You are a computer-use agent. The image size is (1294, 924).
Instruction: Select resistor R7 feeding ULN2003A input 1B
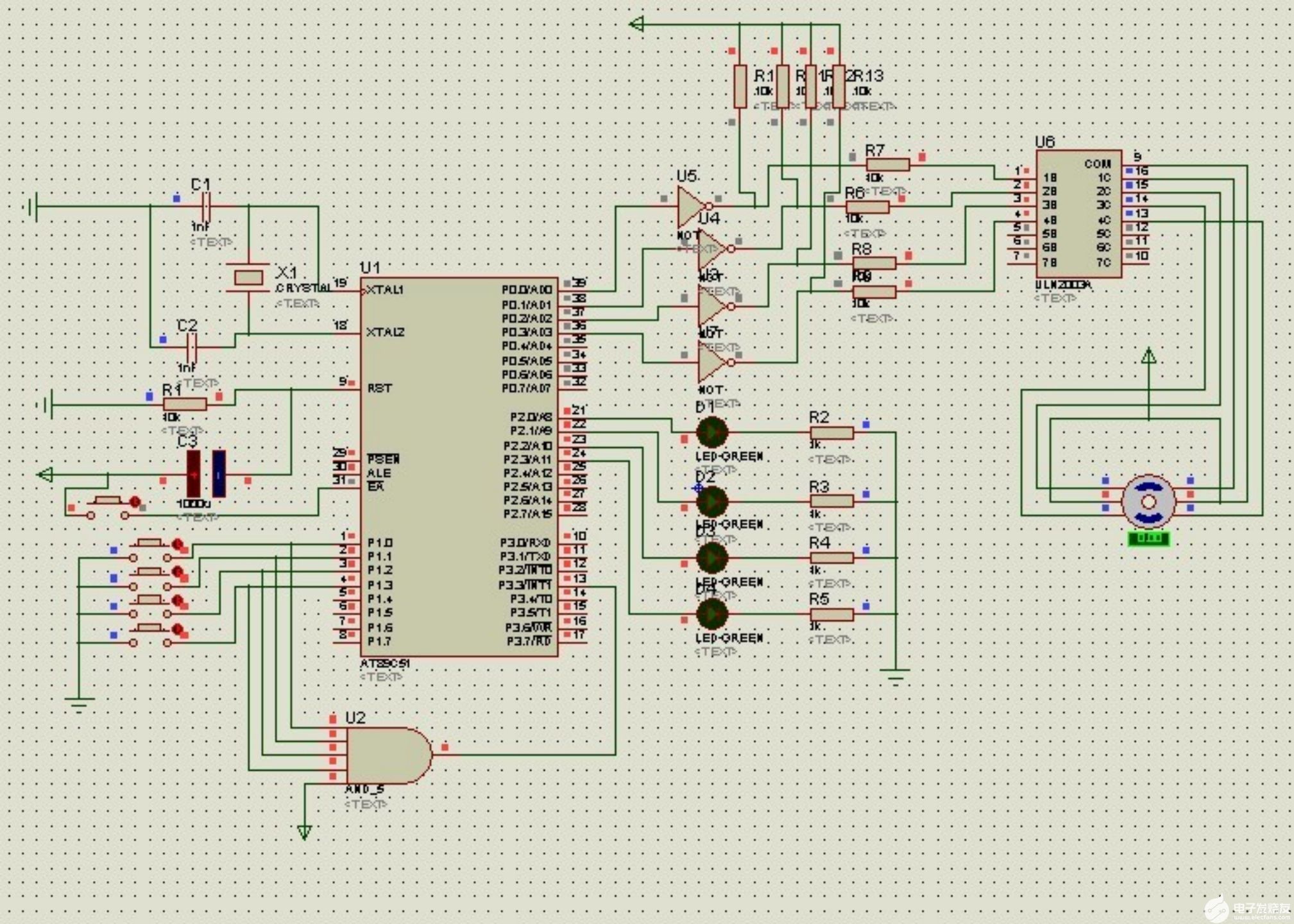pos(887,165)
